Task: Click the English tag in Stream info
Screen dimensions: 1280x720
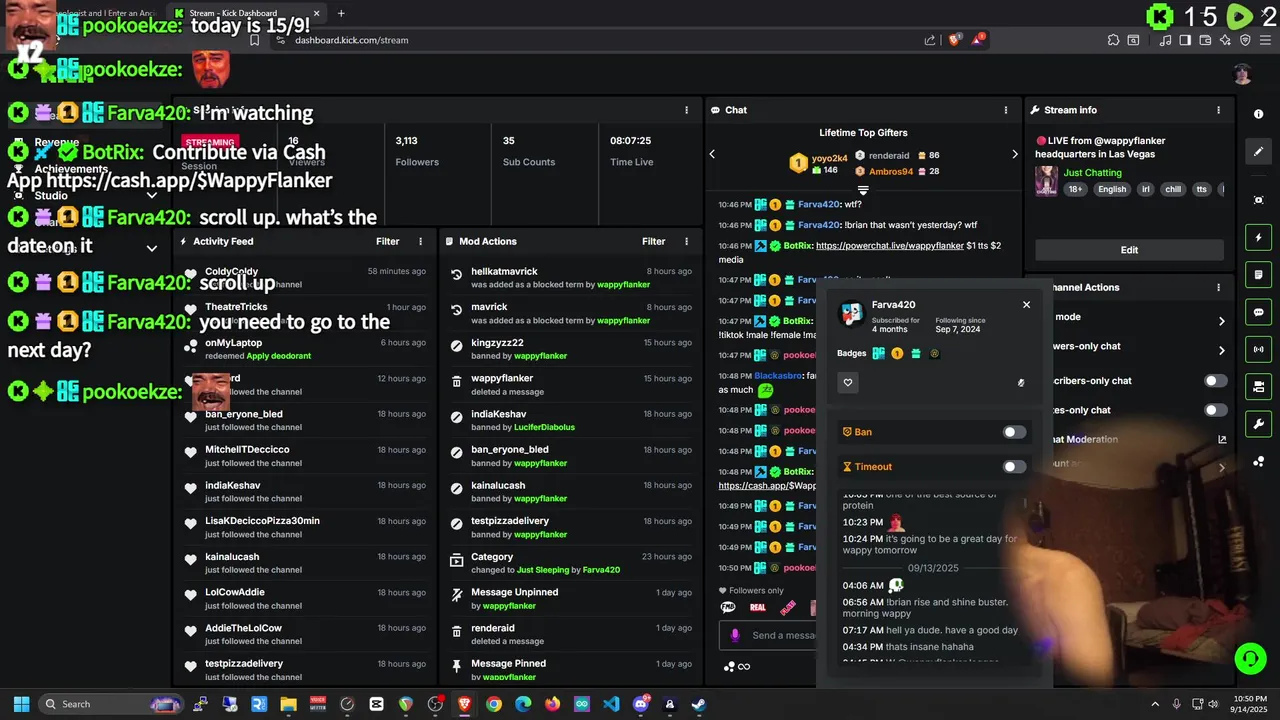Action: pyautogui.click(x=1112, y=189)
